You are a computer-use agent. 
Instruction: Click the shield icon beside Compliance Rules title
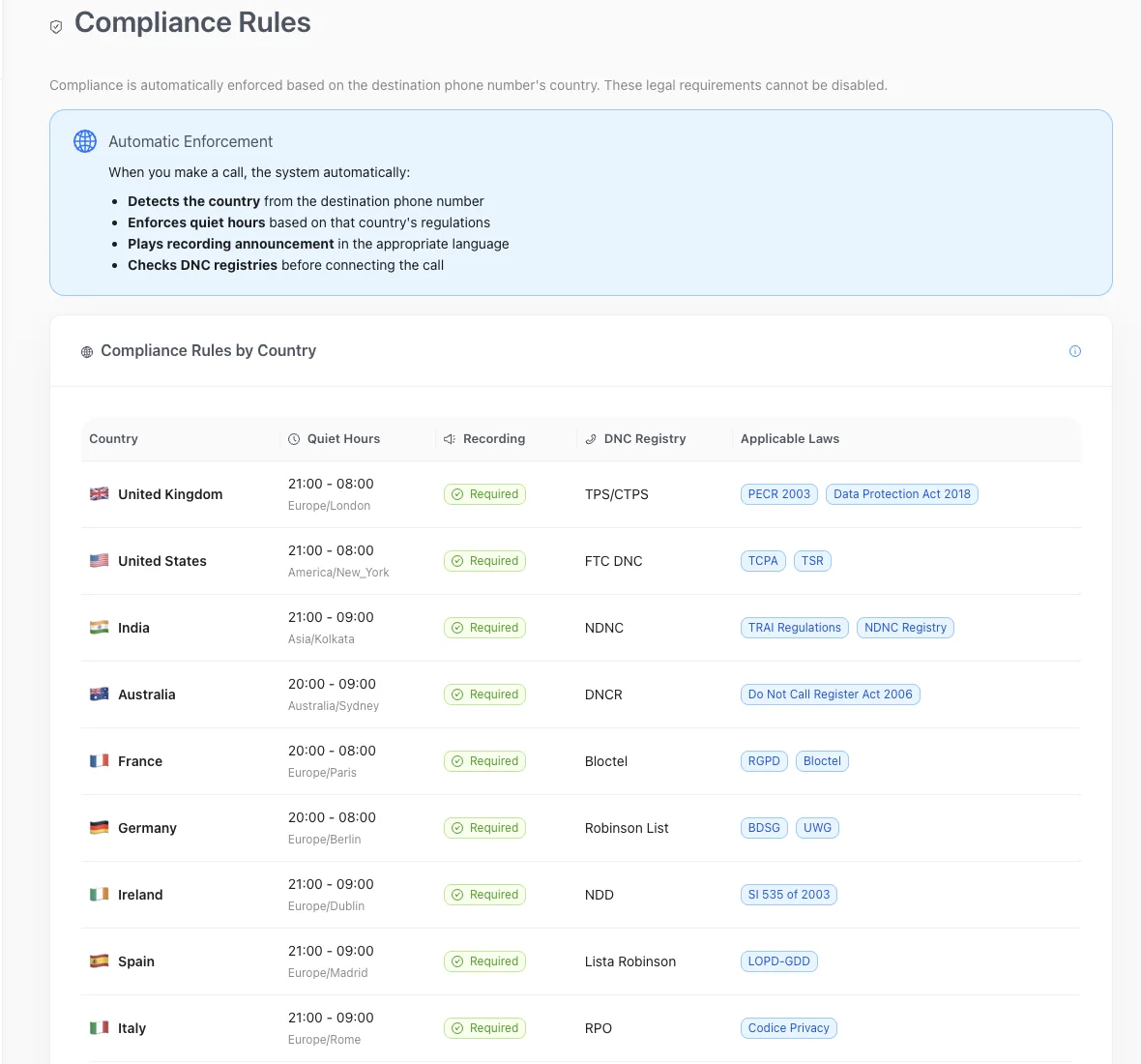pos(56,27)
